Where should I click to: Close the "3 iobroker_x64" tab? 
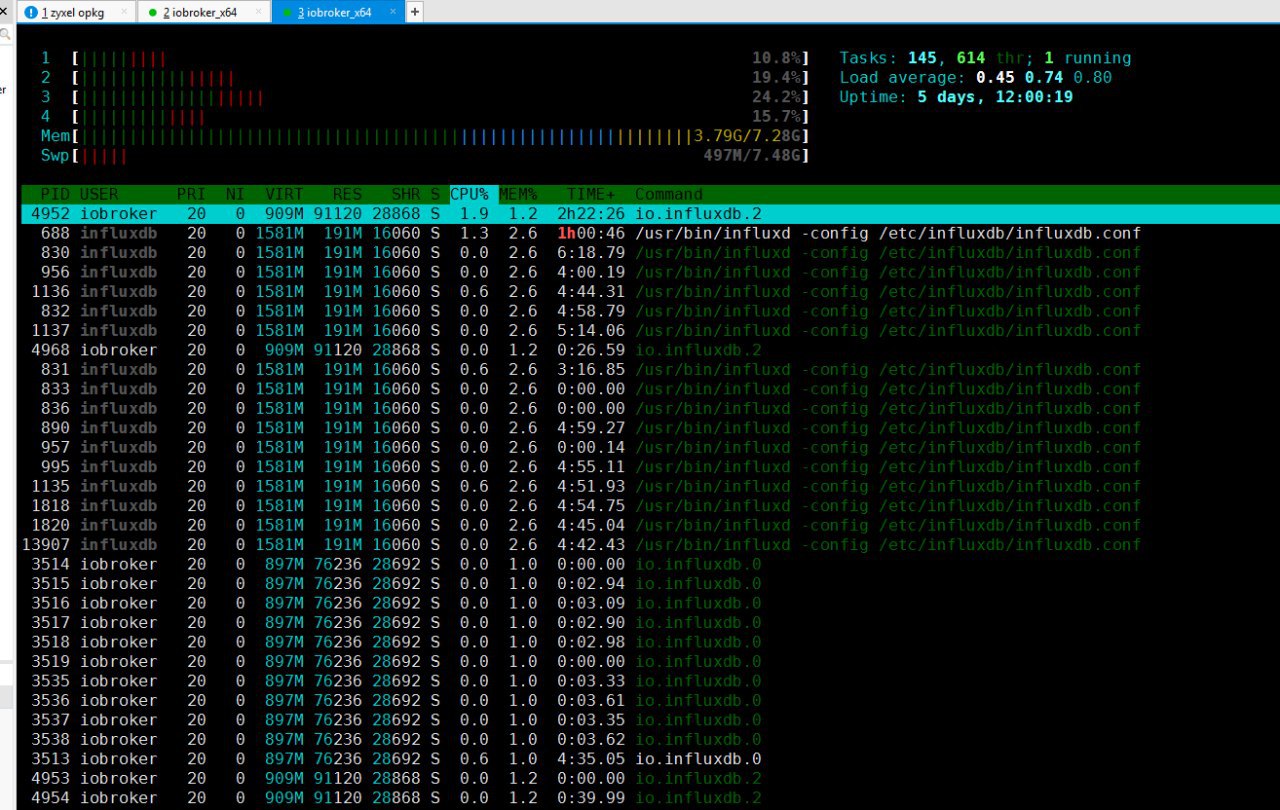pyautogui.click(x=393, y=13)
